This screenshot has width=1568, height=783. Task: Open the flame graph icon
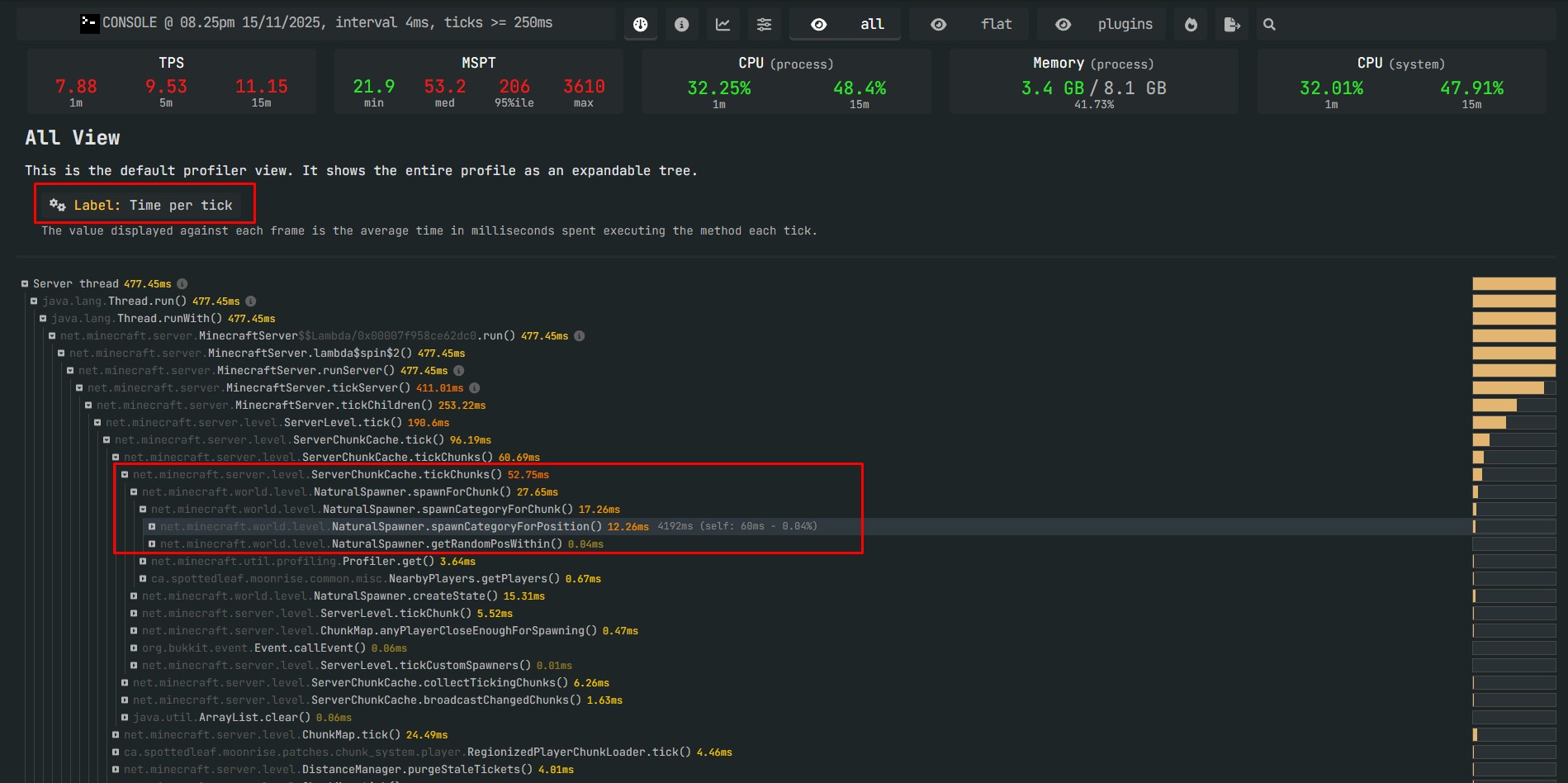(x=1191, y=25)
